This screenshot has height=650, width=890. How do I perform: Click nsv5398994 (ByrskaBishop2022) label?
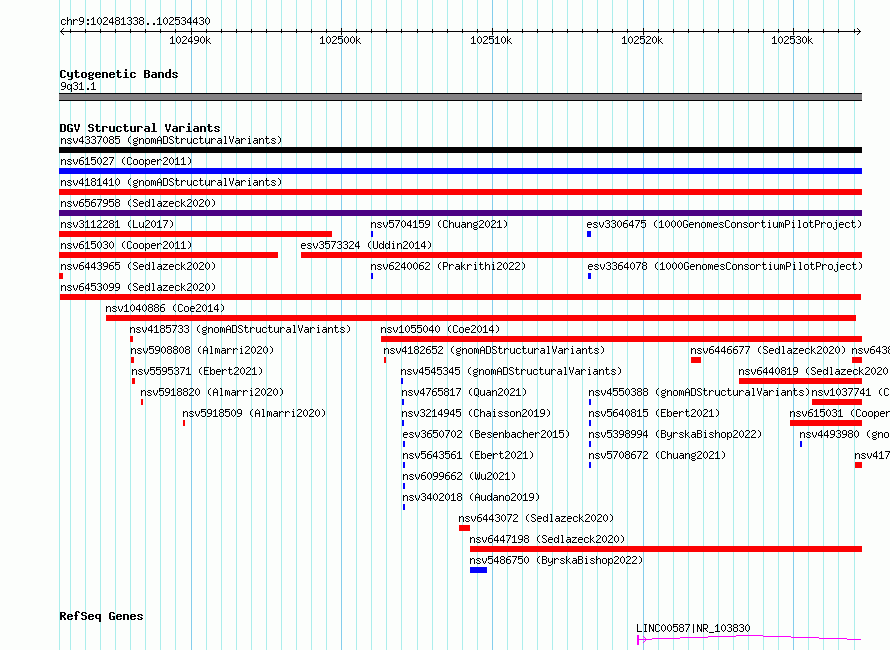point(675,434)
